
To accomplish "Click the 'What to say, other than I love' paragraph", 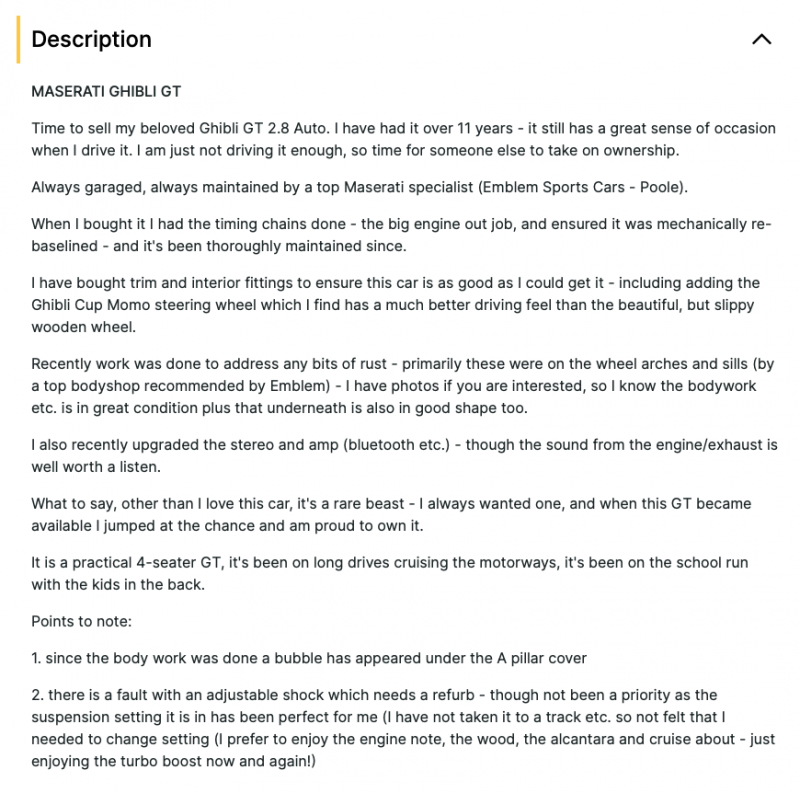I will click(391, 514).
